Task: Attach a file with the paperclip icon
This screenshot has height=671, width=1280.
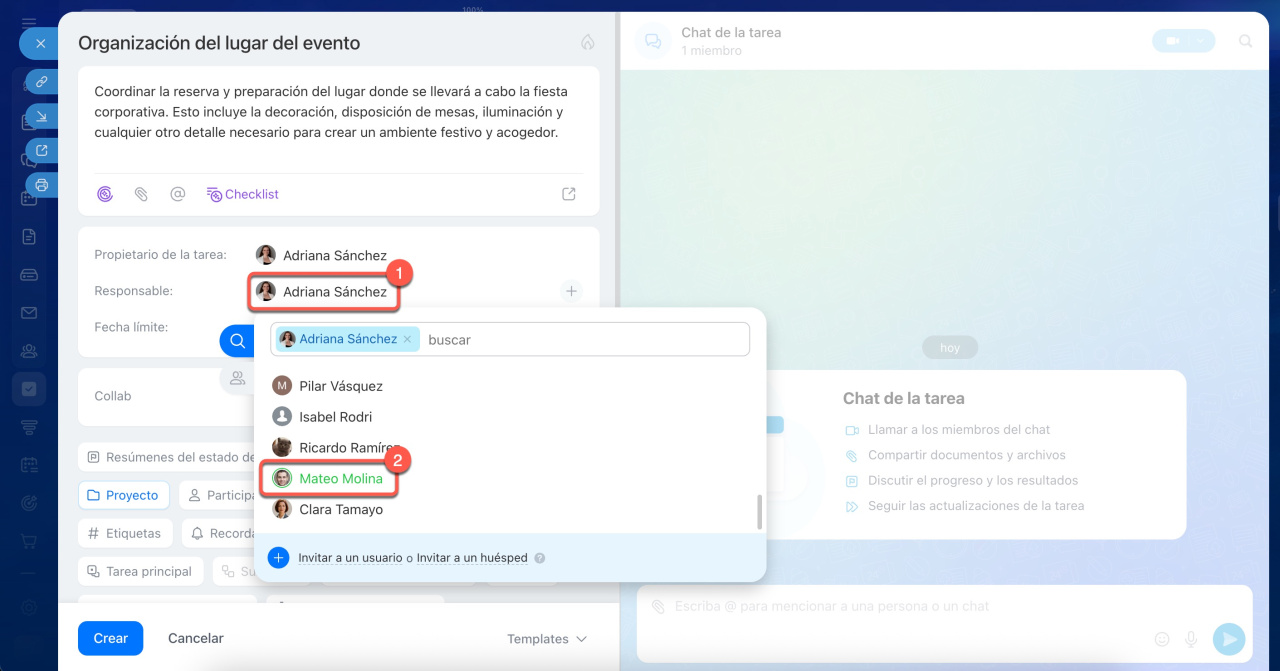Action: click(141, 194)
